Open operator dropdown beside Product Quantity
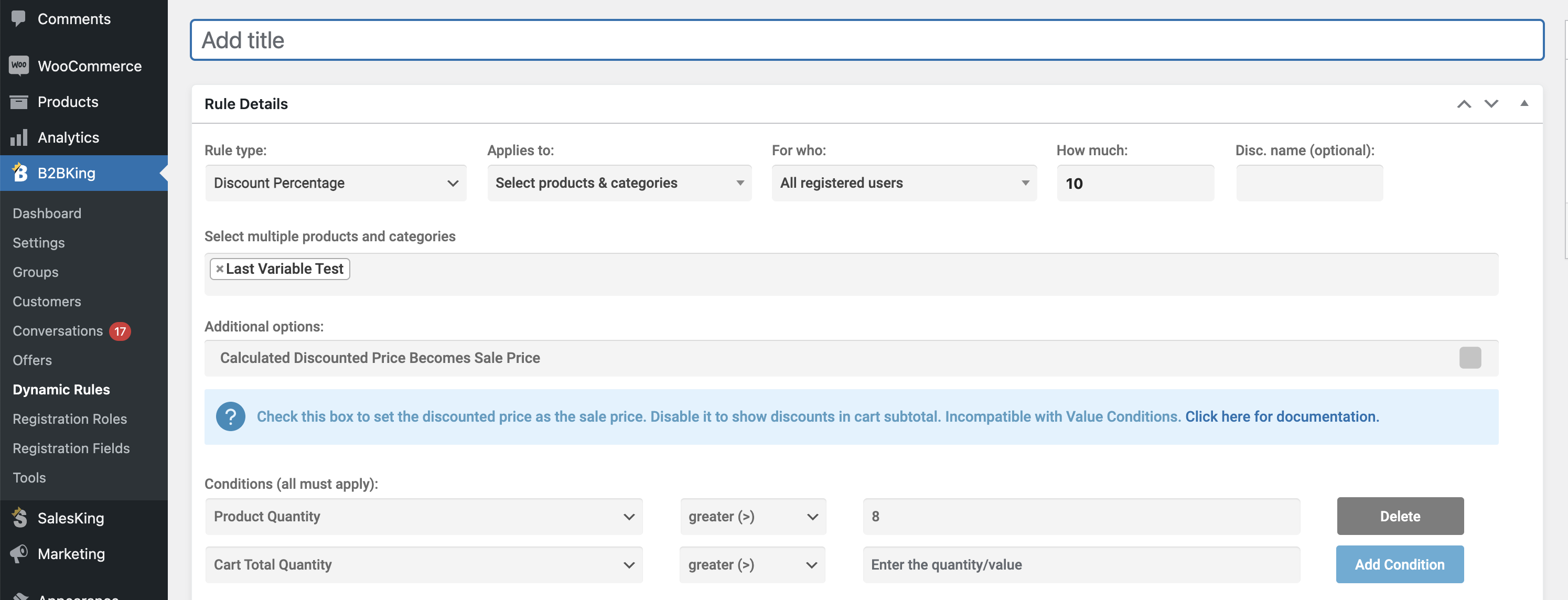The image size is (1568, 600). [753, 516]
